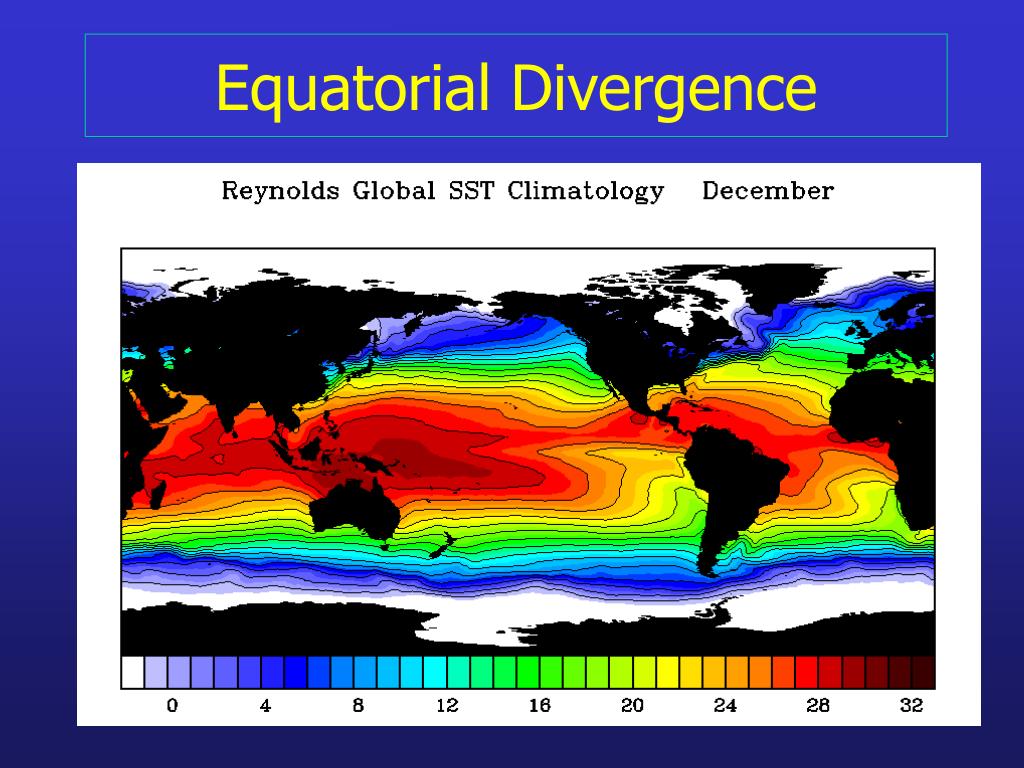This screenshot has width=1024, height=768.
Task: Click the '16' color scale label
Action: 539,705
